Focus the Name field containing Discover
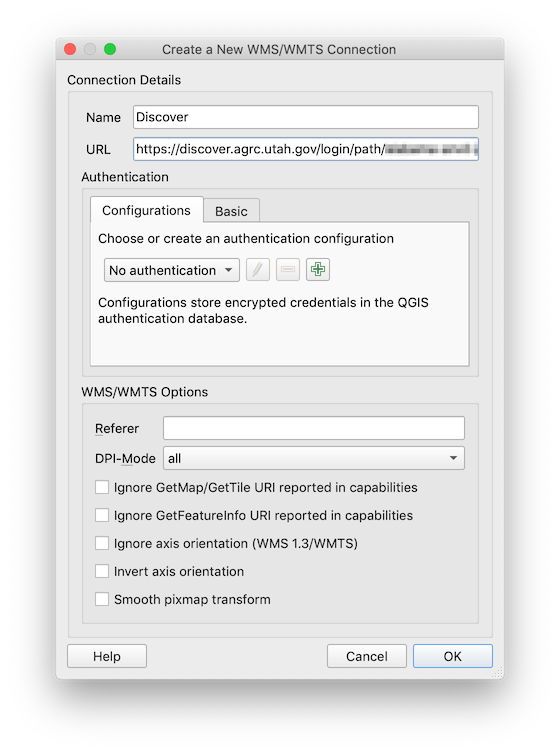Viewport: 560px width, 753px height. point(306,117)
